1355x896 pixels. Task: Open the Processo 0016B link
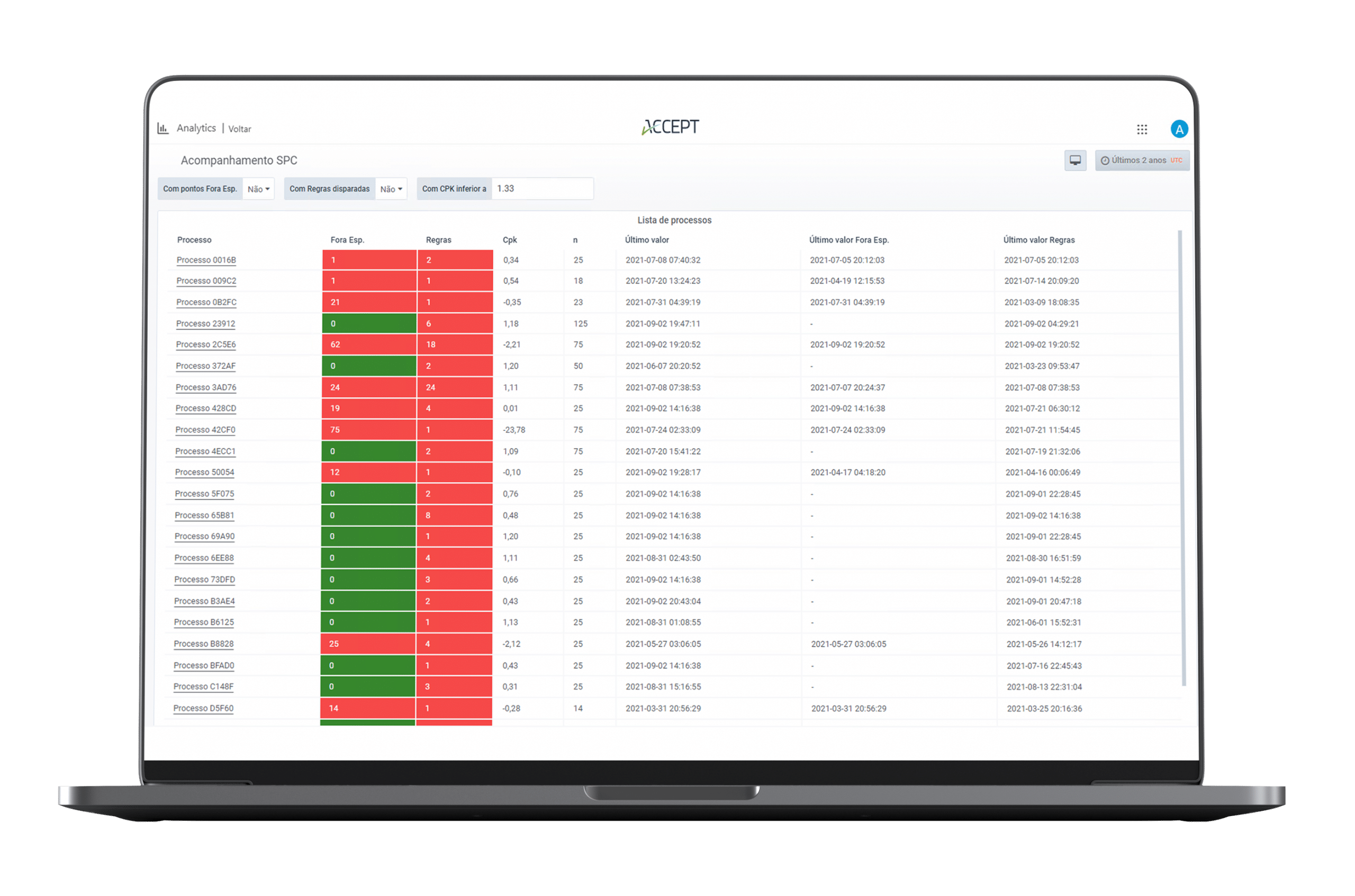pos(206,260)
